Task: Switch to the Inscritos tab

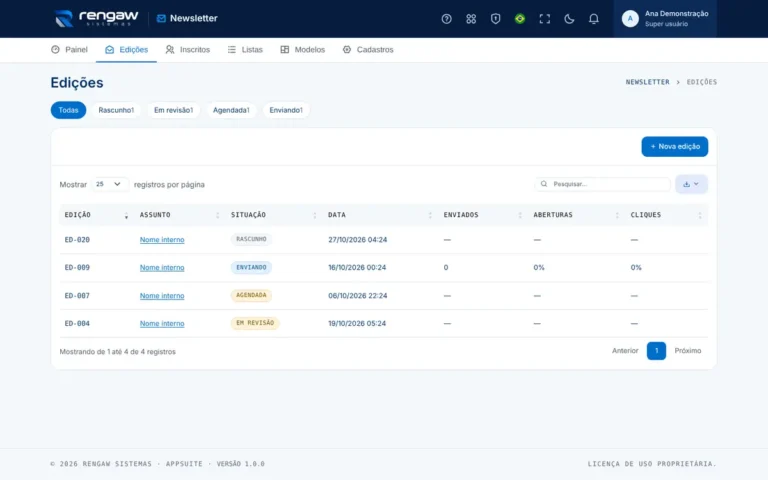Action: click(188, 49)
